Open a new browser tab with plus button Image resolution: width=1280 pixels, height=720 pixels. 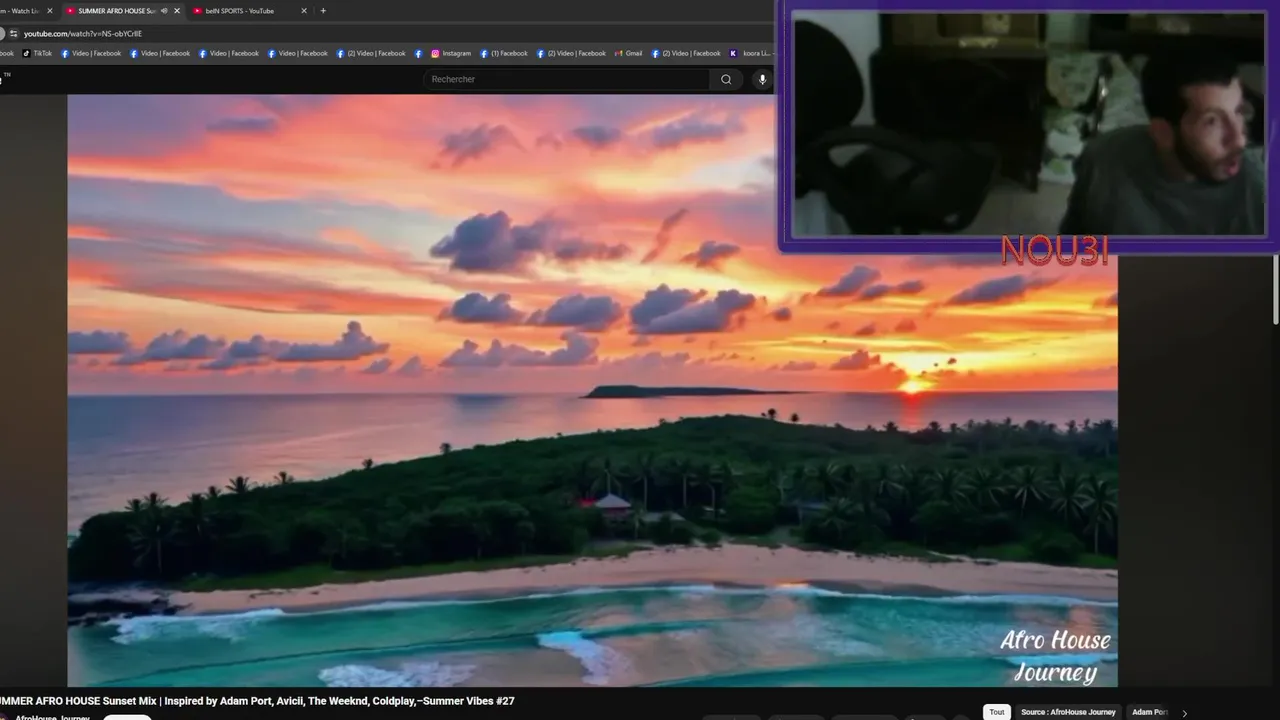click(x=323, y=11)
